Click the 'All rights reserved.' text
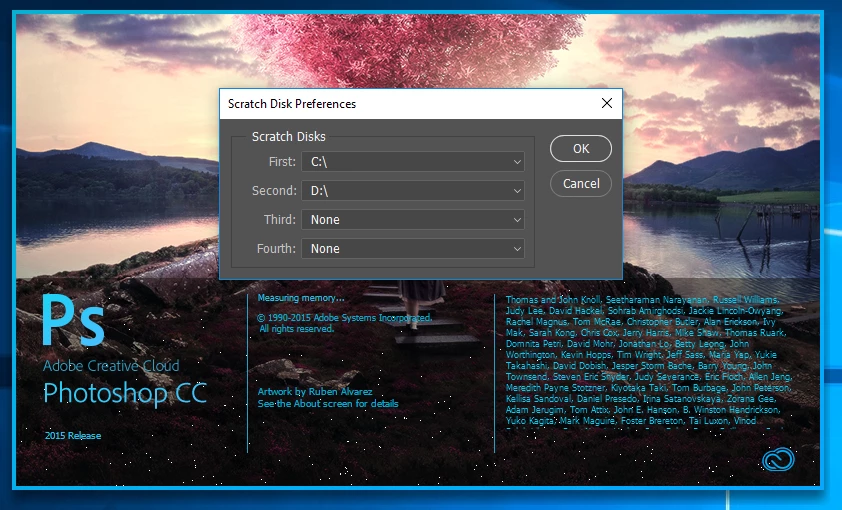Image resolution: width=842 pixels, height=510 pixels. pyautogui.click(x=296, y=329)
